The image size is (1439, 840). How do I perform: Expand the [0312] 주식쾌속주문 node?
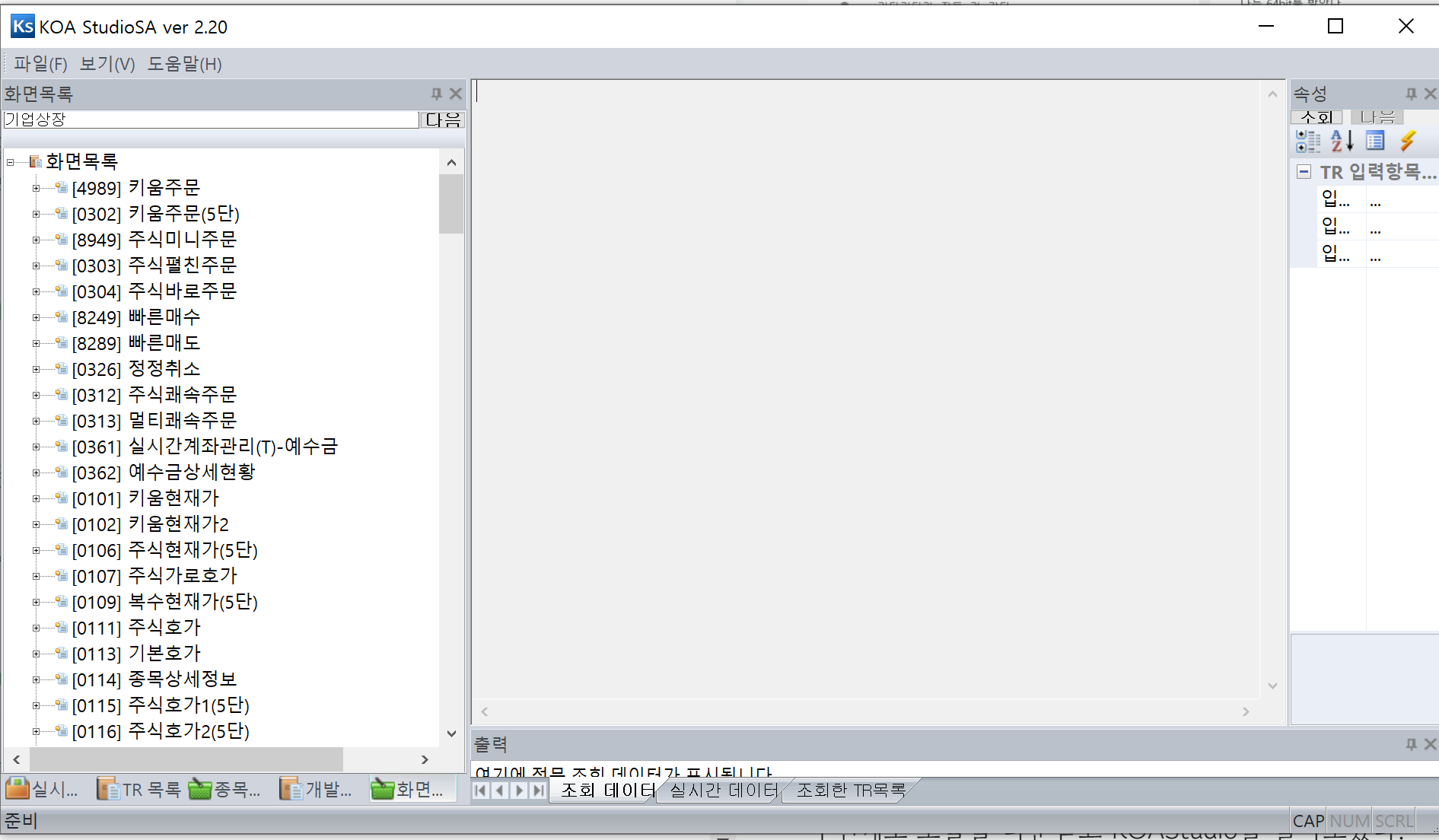click(x=36, y=396)
